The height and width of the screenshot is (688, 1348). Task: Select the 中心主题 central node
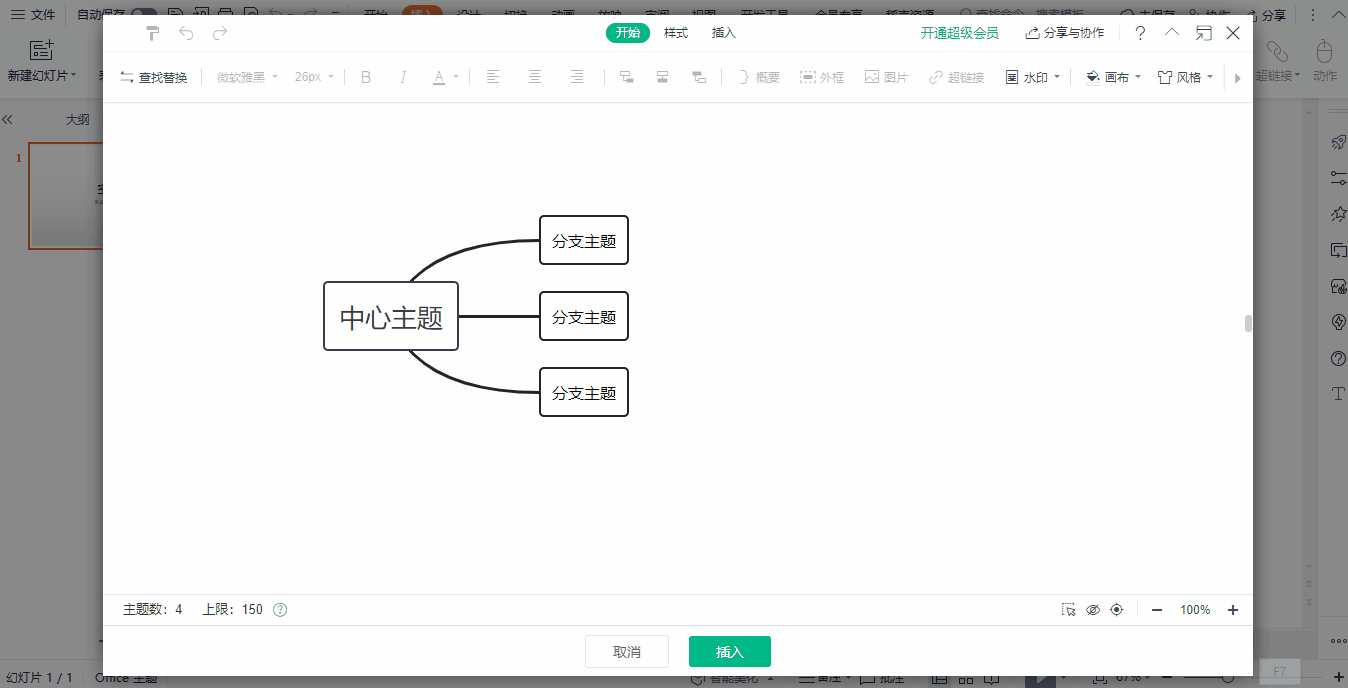click(x=391, y=317)
